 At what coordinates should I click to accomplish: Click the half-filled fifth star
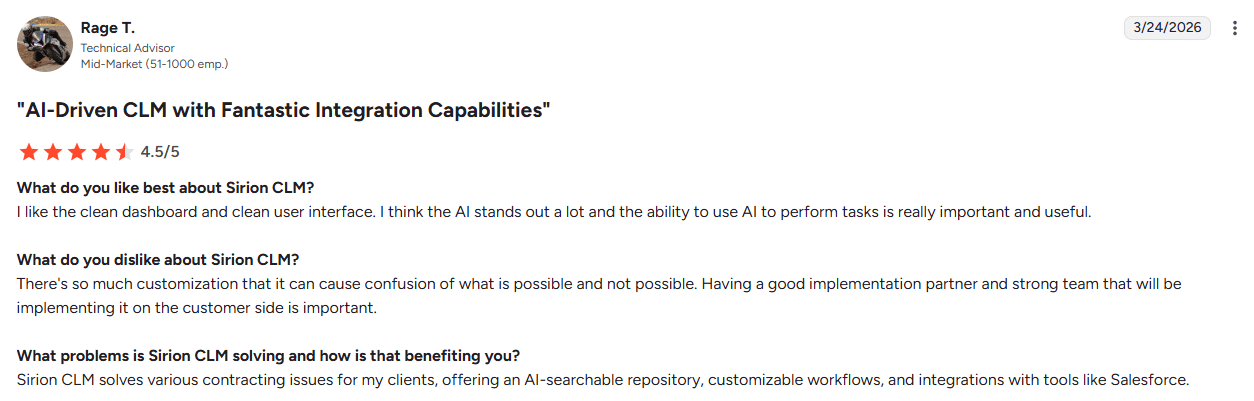(x=124, y=152)
